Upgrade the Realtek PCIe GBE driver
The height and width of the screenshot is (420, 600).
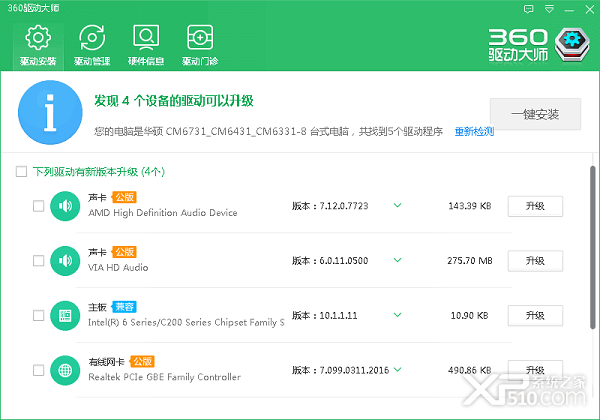click(535, 370)
